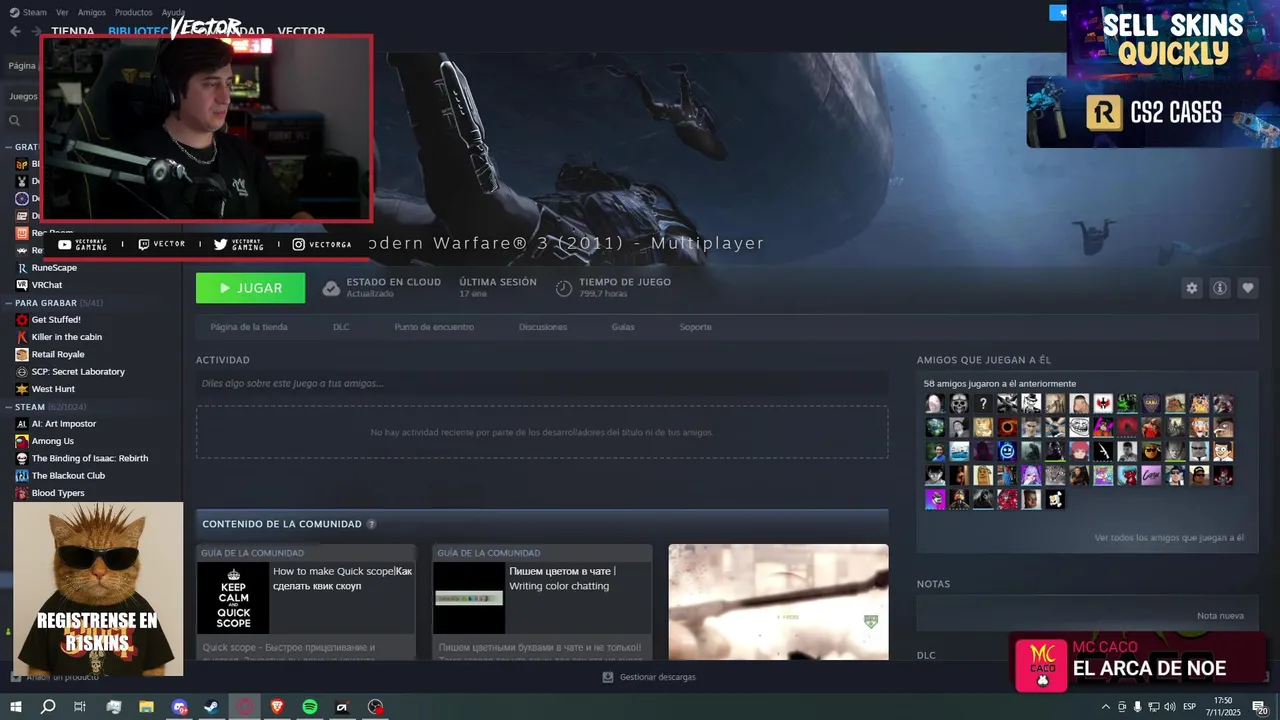Open Brave browser from the taskbar
The height and width of the screenshot is (720, 1280).
[x=277, y=707]
